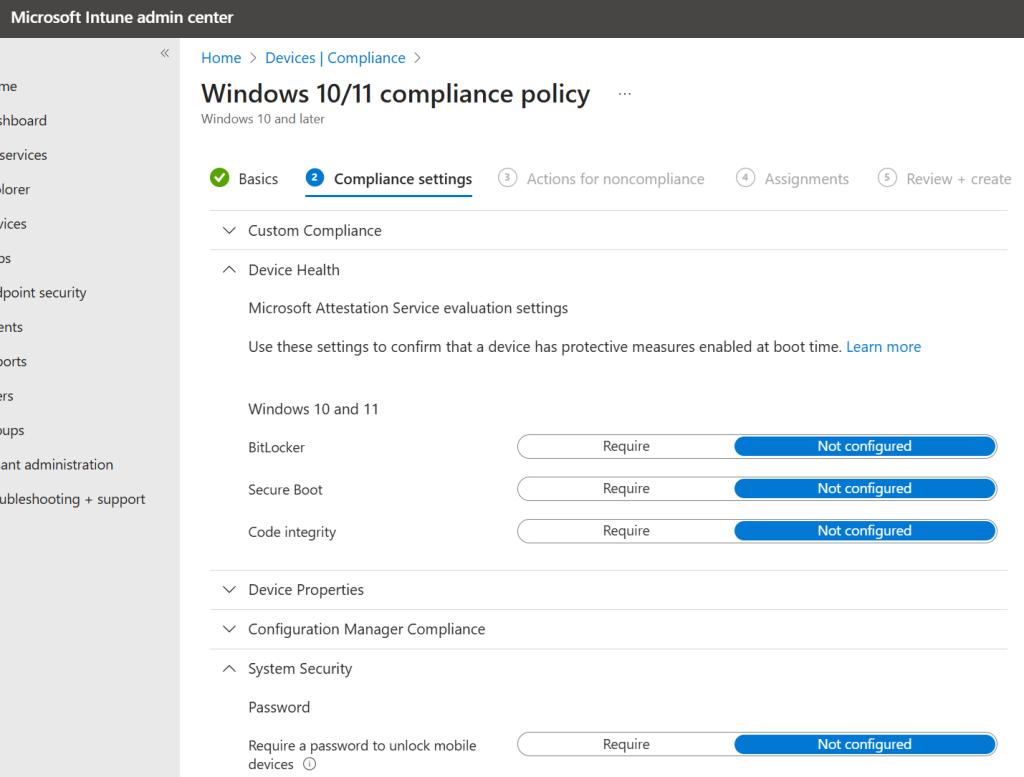Navigate to Home in the breadcrumb
Screen dimensions: 1024x777
221,58
